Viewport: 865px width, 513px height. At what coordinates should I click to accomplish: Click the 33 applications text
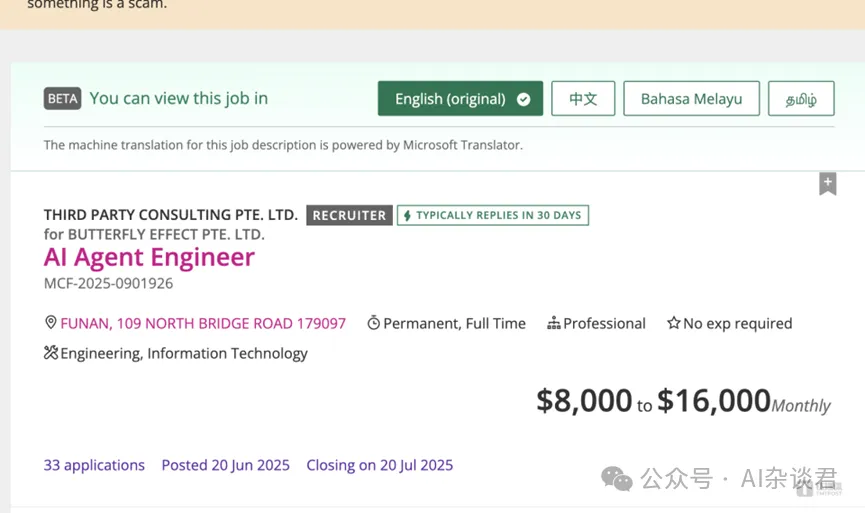click(x=94, y=465)
